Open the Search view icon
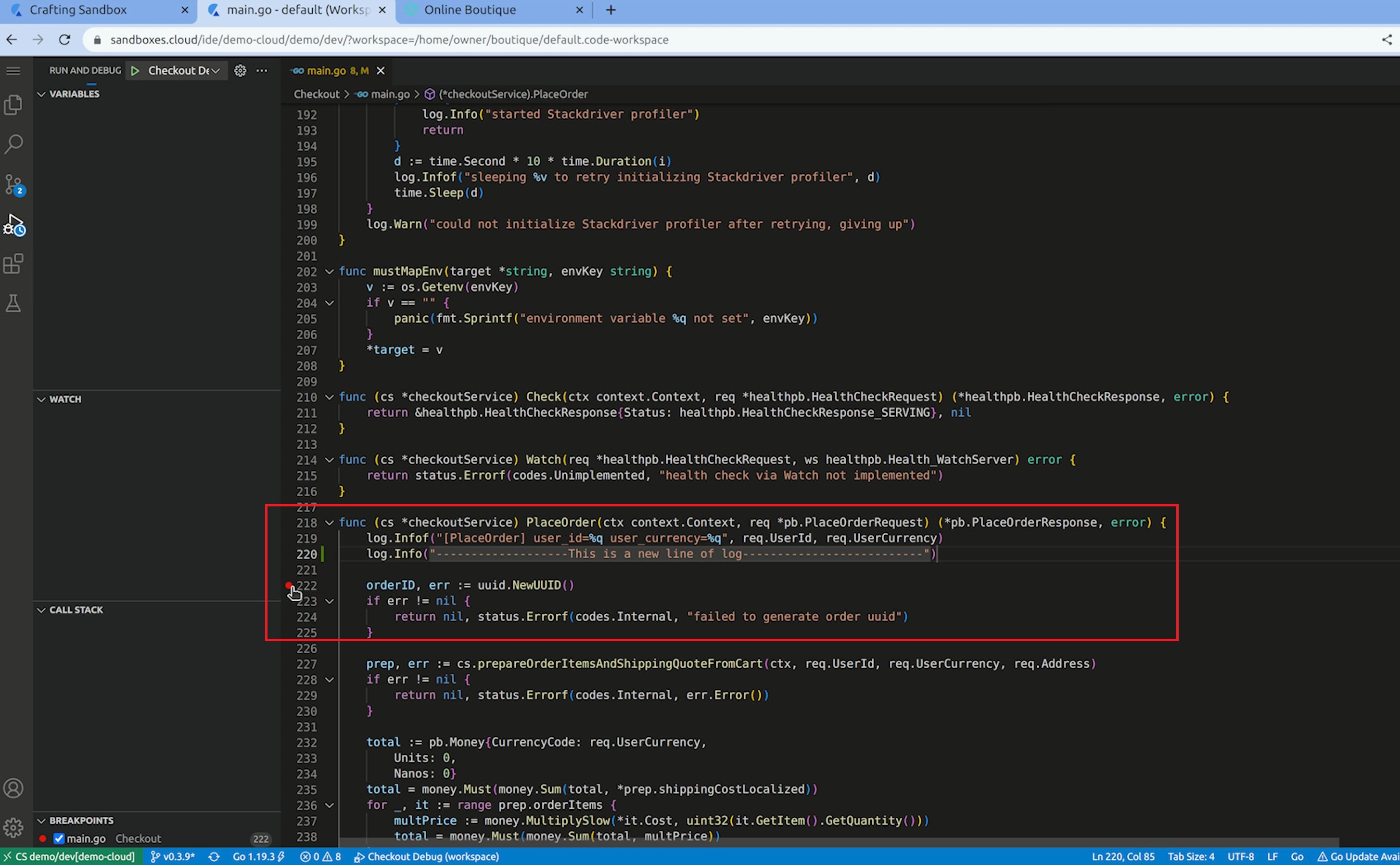Image resolution: width=1400 pixels, height=865 pixels. tap(13, 143)
